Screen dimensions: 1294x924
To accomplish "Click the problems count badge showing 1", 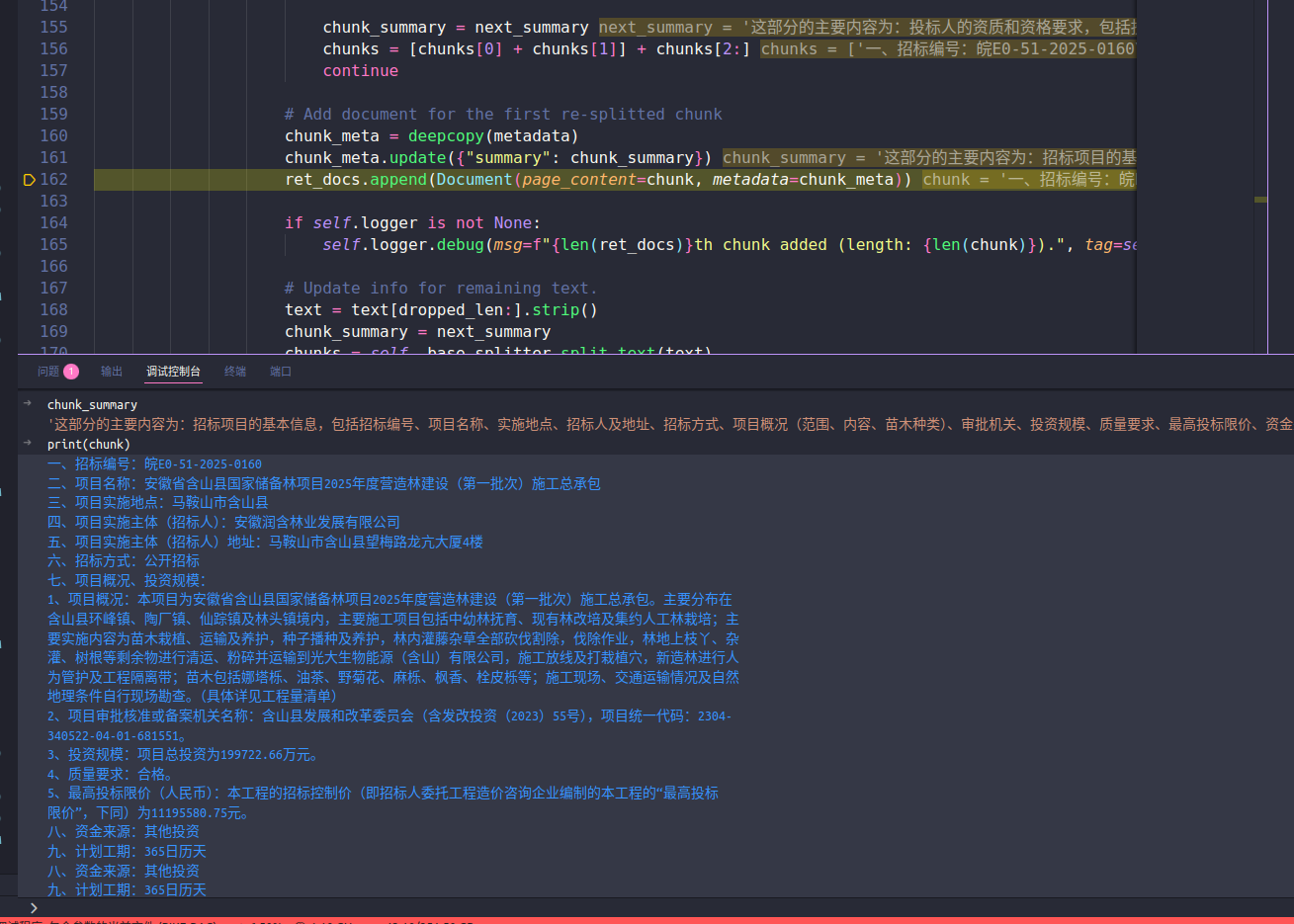I will pyautogui.click(x=71, y=372).
